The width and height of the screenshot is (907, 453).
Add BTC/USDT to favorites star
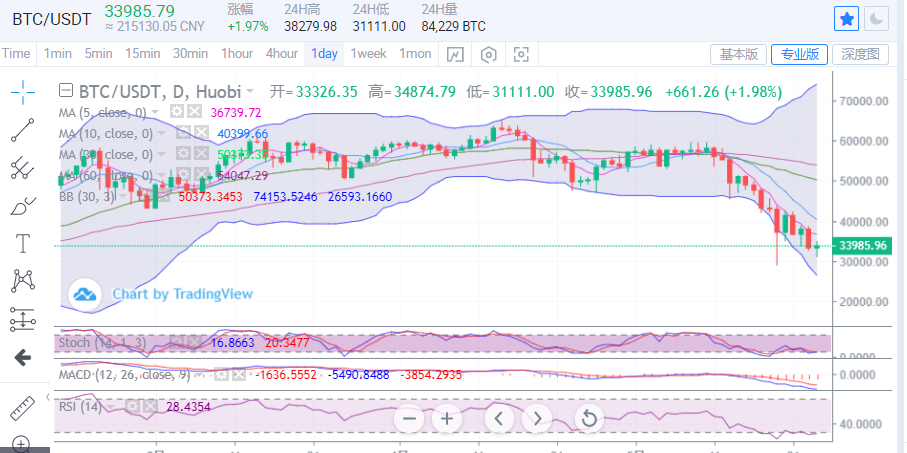(x=846, y=19)
